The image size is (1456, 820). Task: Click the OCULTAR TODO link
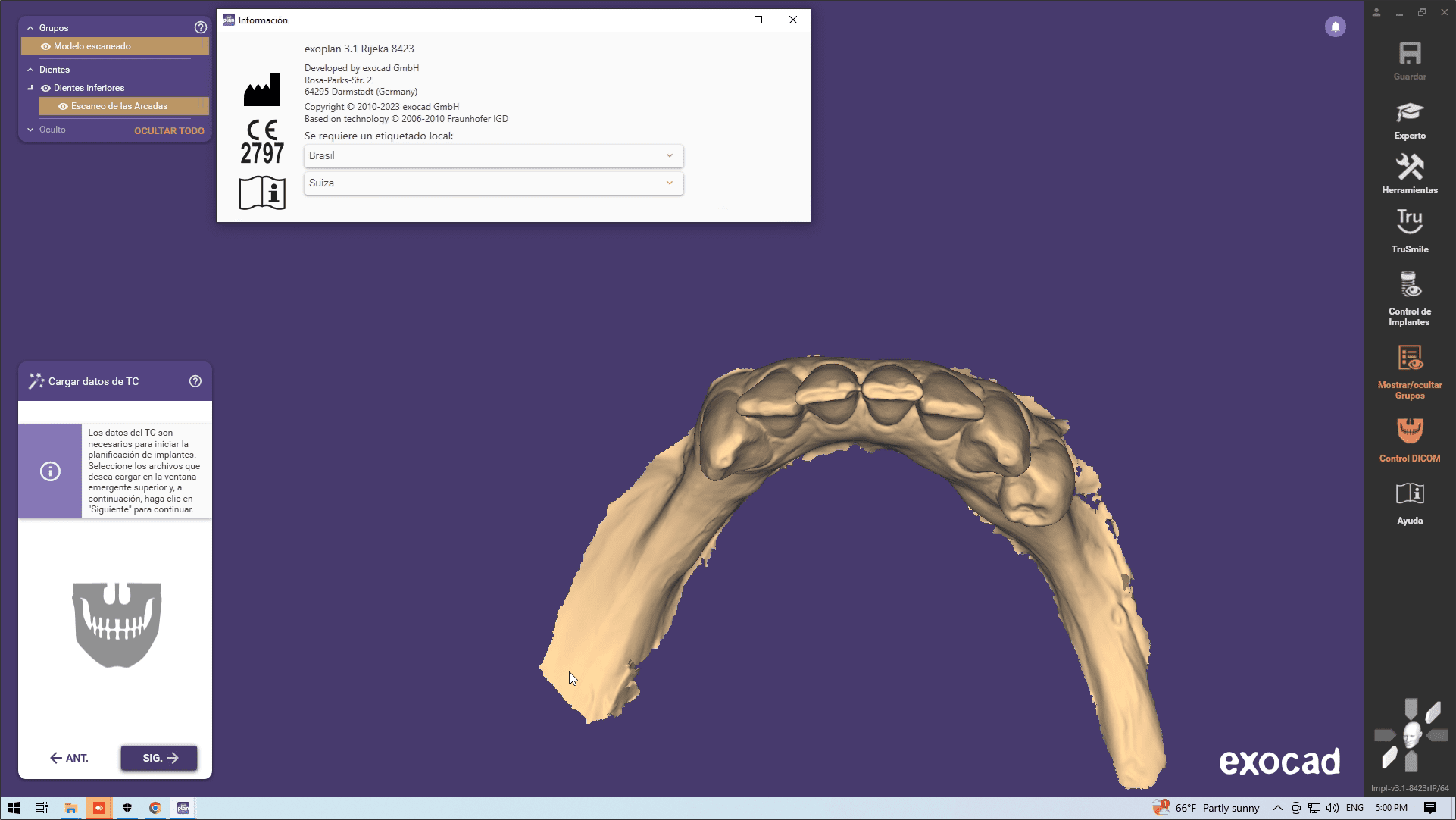169,131
